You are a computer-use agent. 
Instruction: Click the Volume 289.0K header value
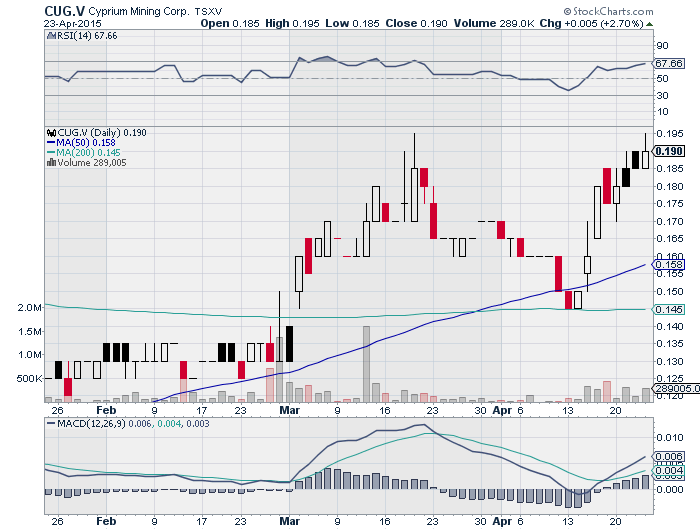(494, 23)
